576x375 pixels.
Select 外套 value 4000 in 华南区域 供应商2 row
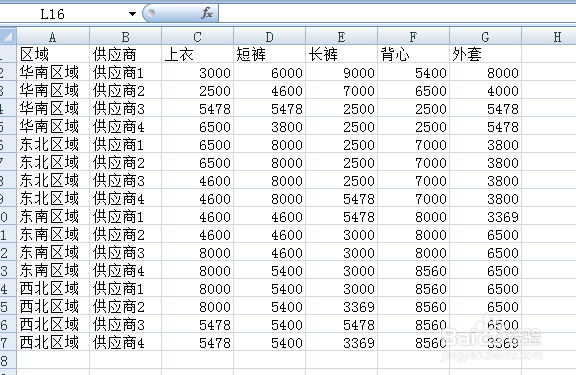tap(485, 90)
